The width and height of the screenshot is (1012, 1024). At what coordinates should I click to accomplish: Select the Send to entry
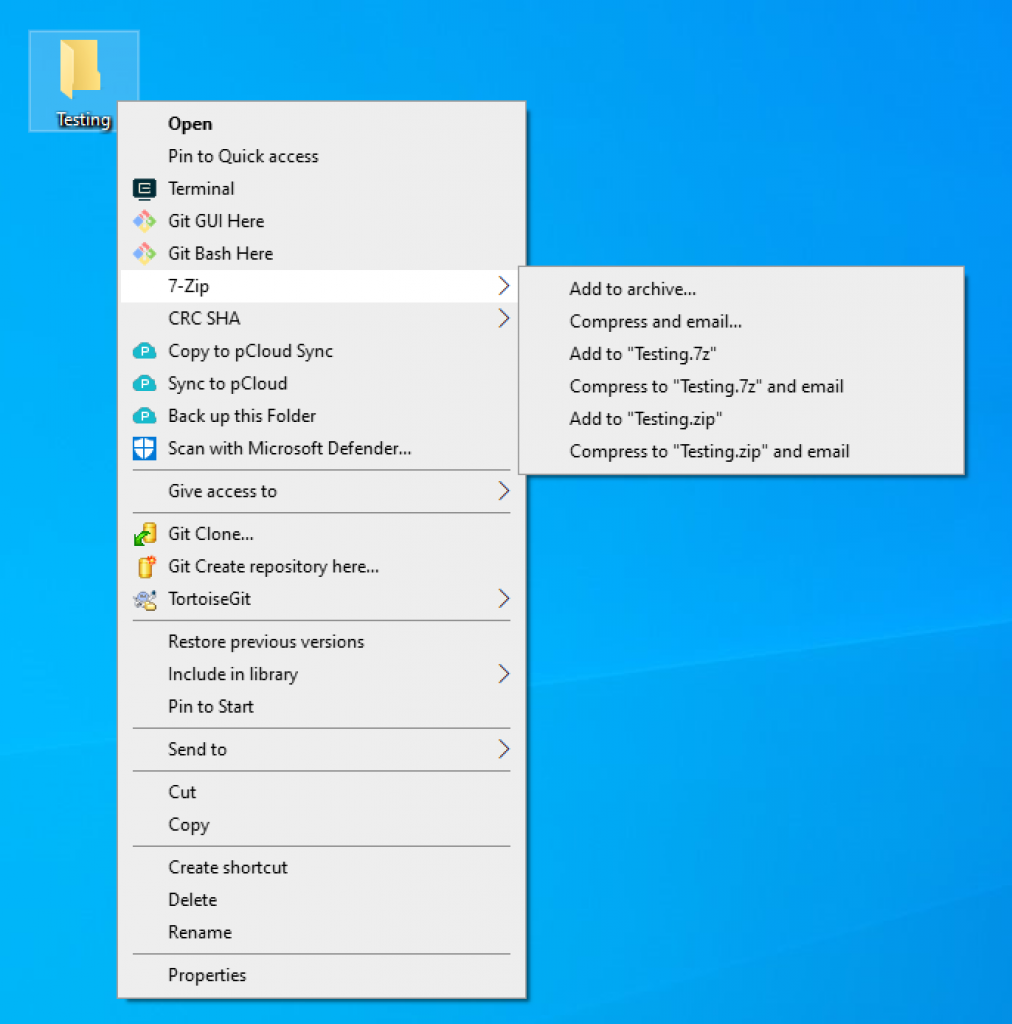pos(322,749)
